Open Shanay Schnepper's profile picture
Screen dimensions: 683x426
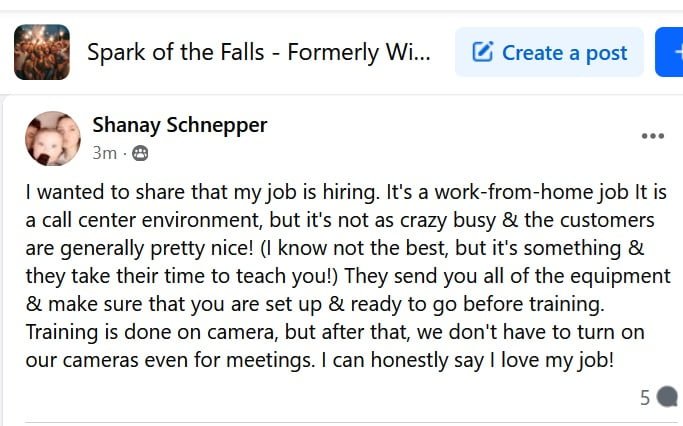(x=53, y=138)
